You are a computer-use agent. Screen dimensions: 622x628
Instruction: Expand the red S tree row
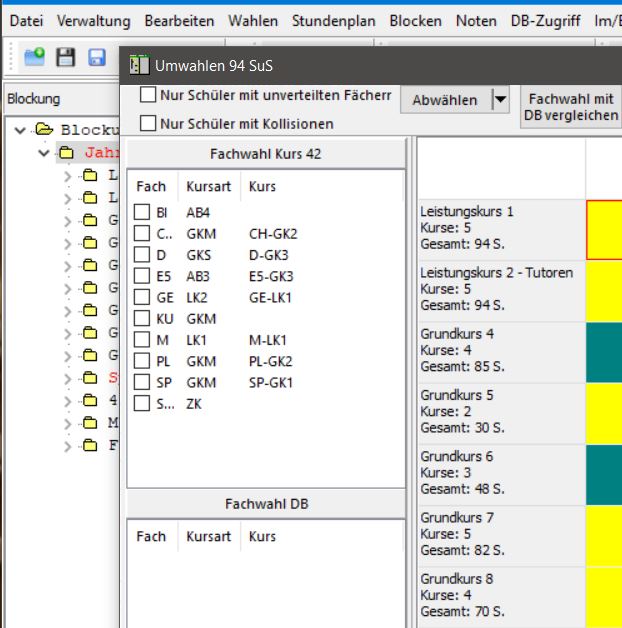67,378
